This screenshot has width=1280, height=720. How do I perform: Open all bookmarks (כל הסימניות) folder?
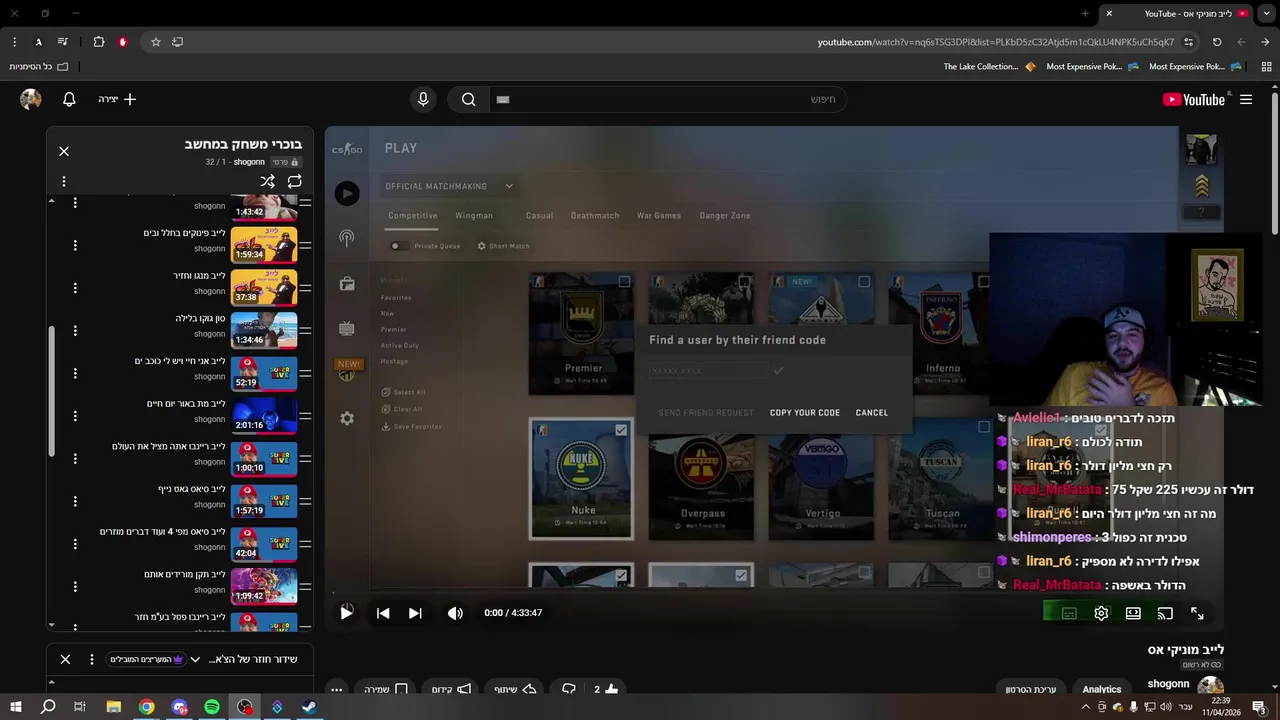[39, 67]
